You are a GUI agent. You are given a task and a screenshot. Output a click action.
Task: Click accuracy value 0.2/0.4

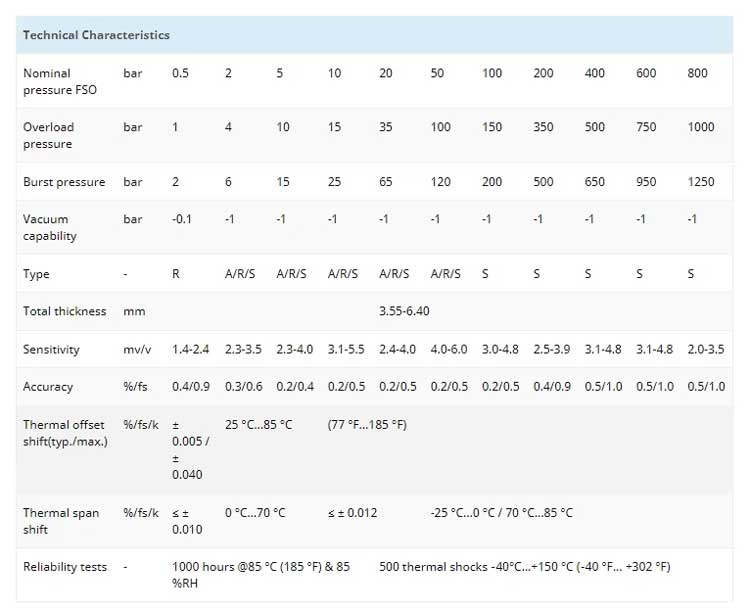point(295,387)
